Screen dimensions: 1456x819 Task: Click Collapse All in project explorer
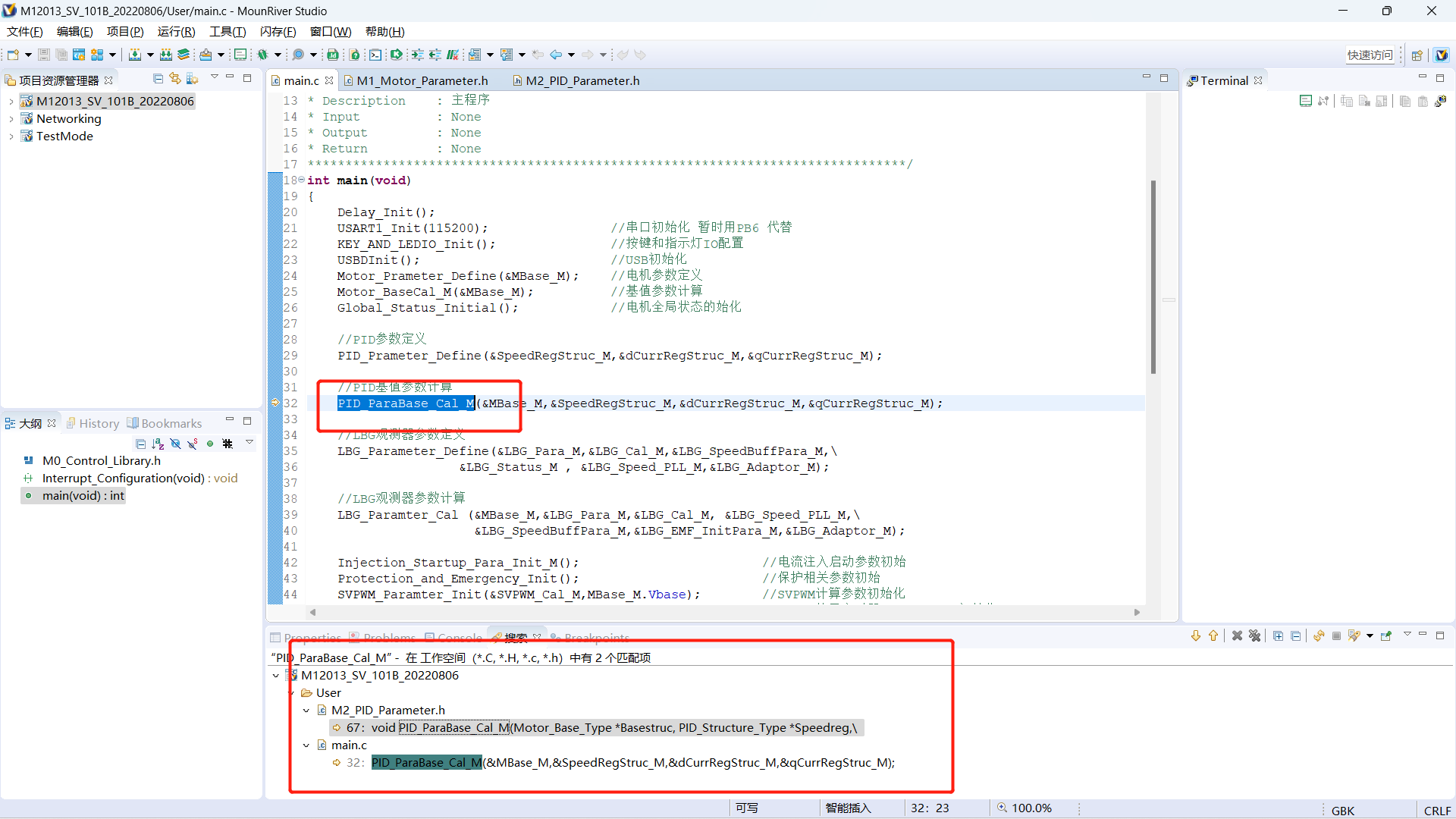[158, 79]
